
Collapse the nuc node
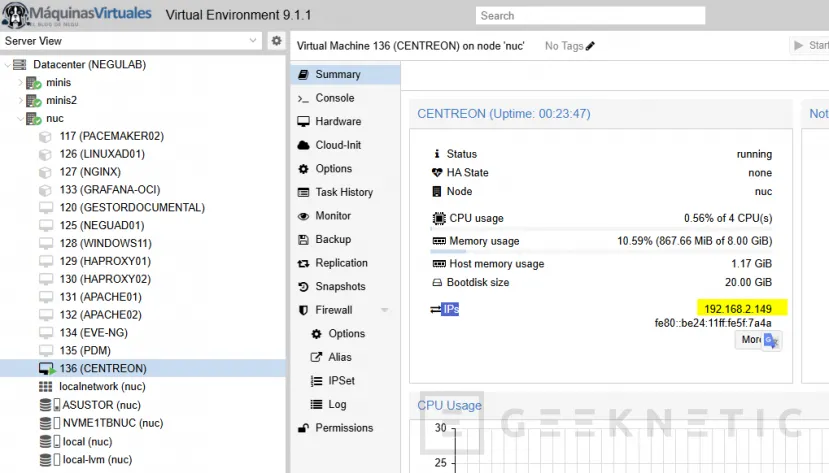pos(21,118)
